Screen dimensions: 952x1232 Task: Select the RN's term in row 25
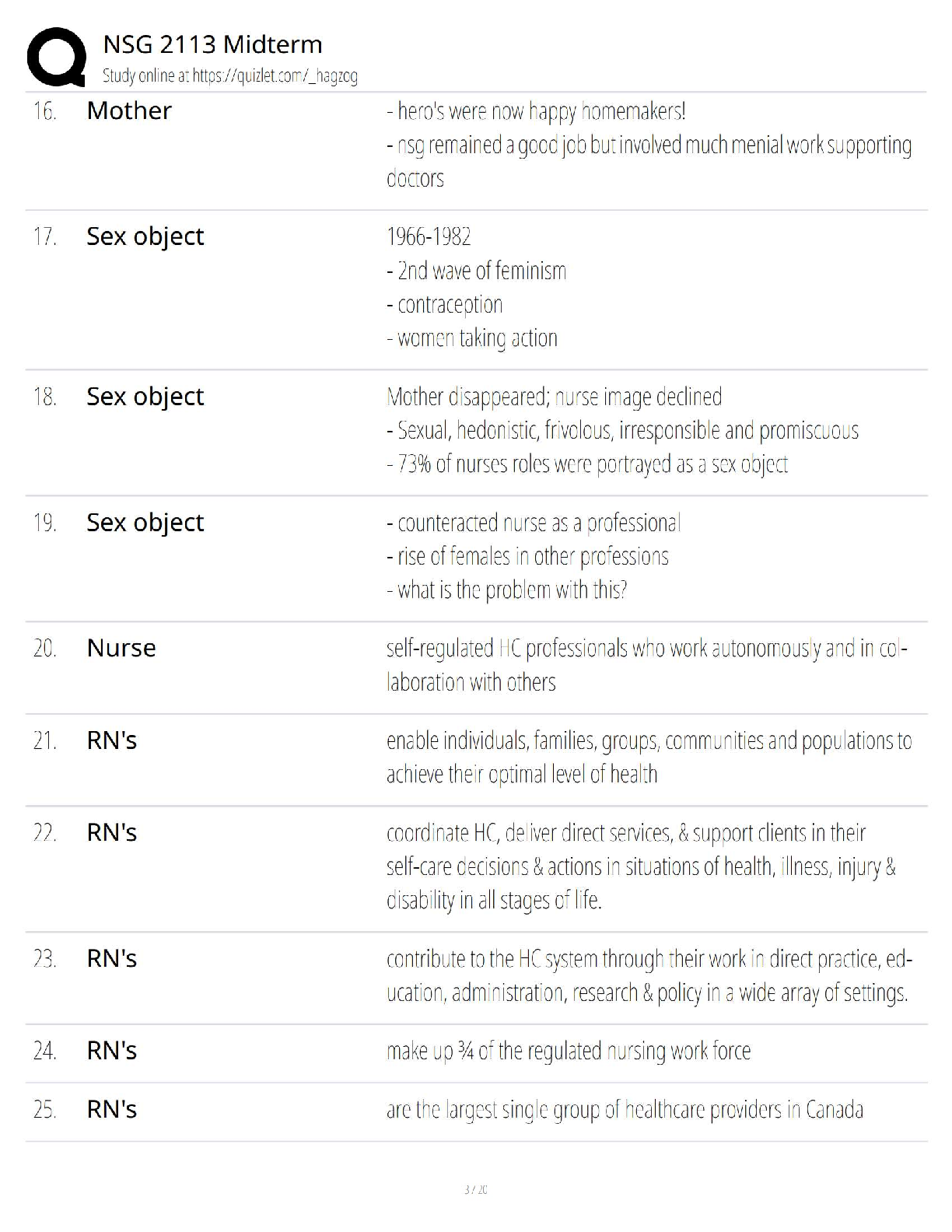pos(112,1110)
